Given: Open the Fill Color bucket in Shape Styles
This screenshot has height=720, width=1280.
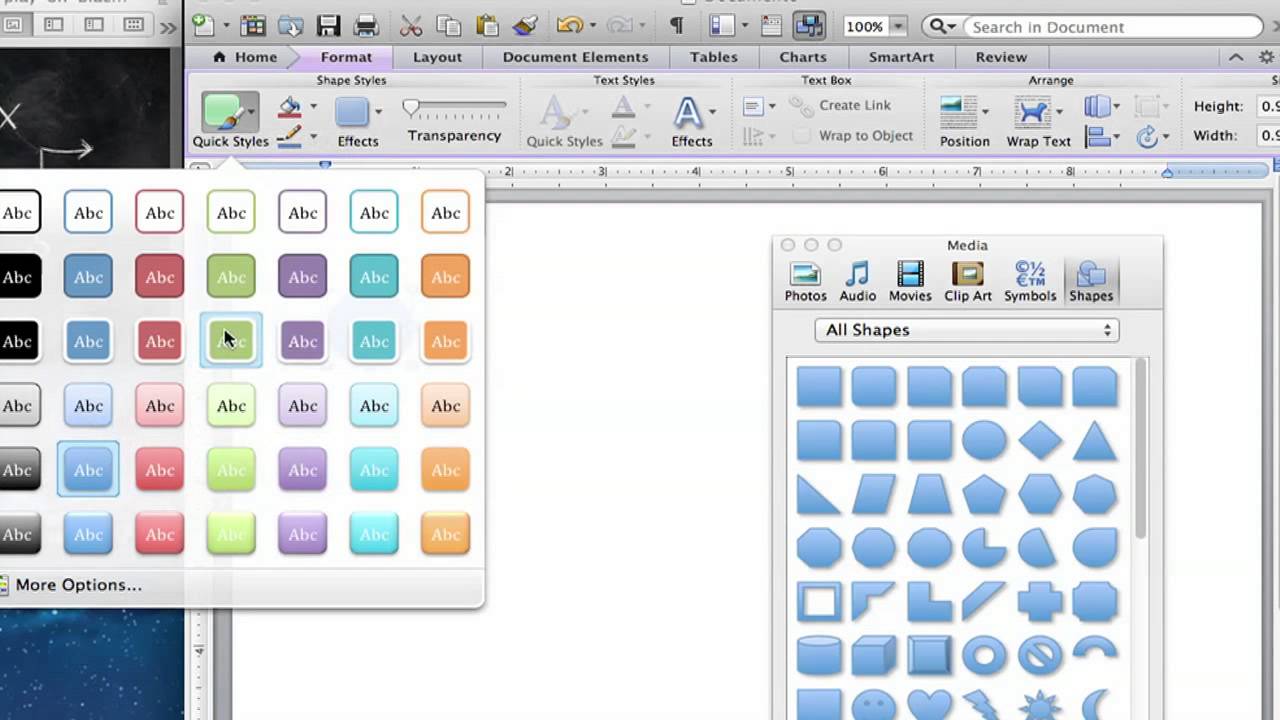Looking at the screenshot, I should (289, 105).
